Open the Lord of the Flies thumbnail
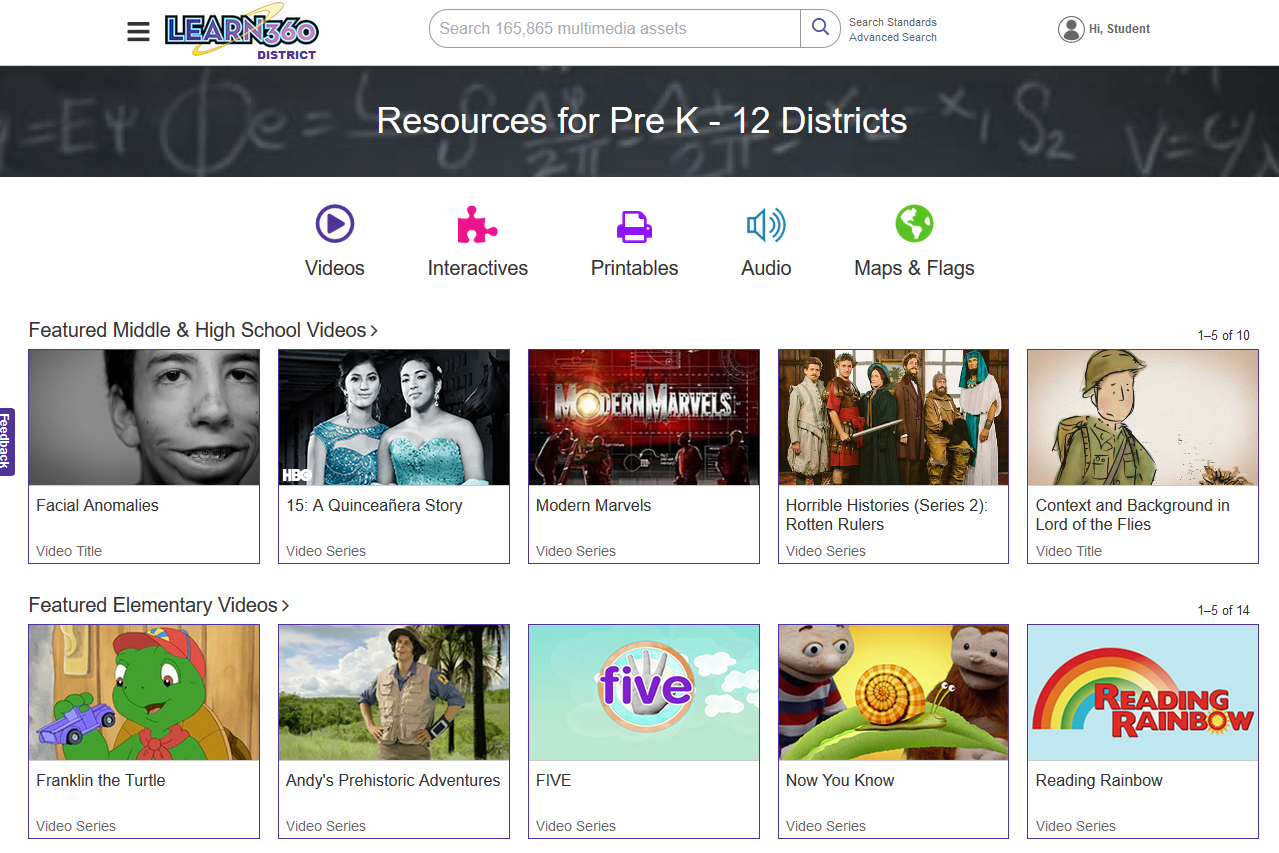 coord(1143,417)
